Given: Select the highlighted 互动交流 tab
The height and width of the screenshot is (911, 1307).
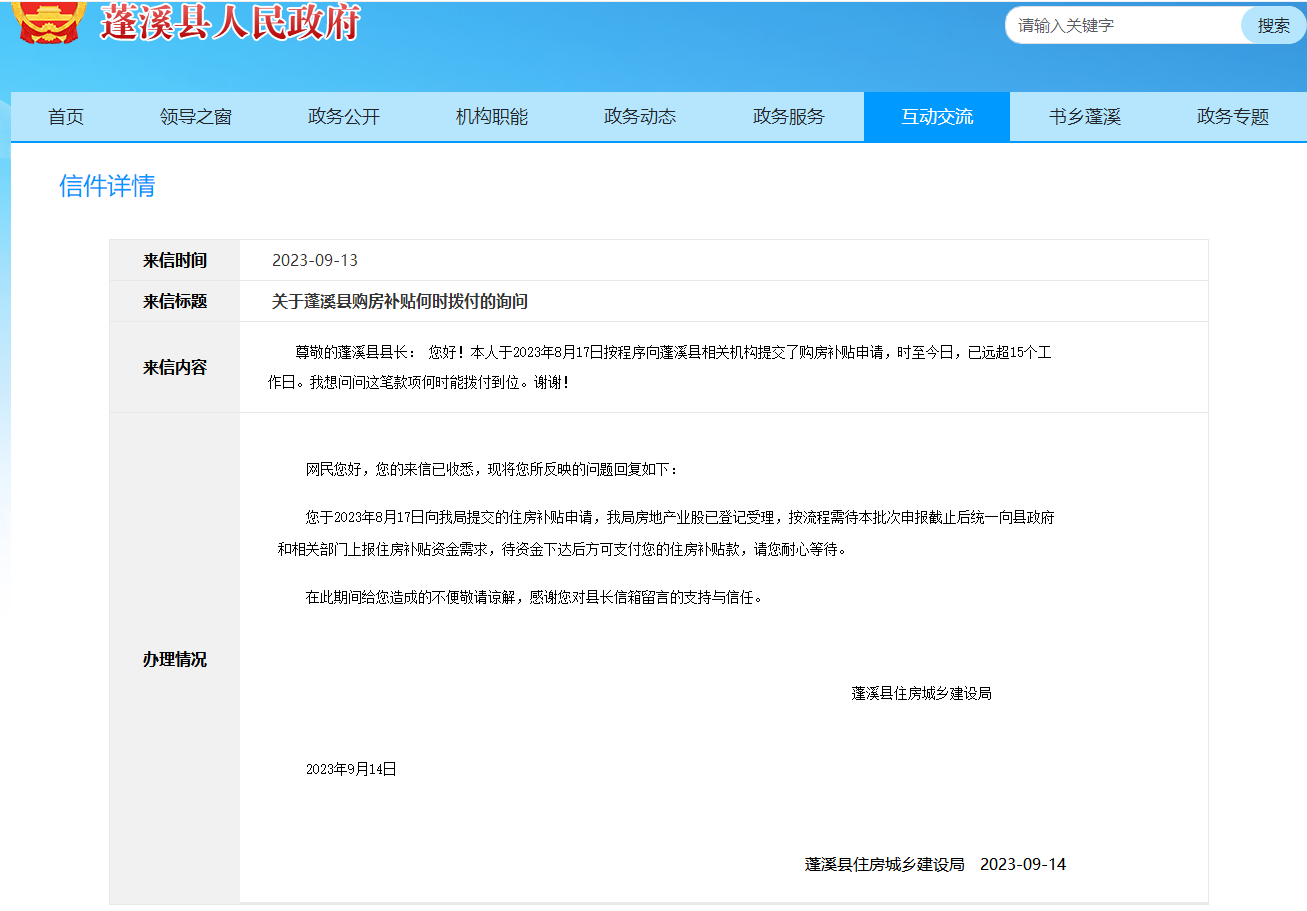Looking at the screenshot, I should tap(937, 117).
